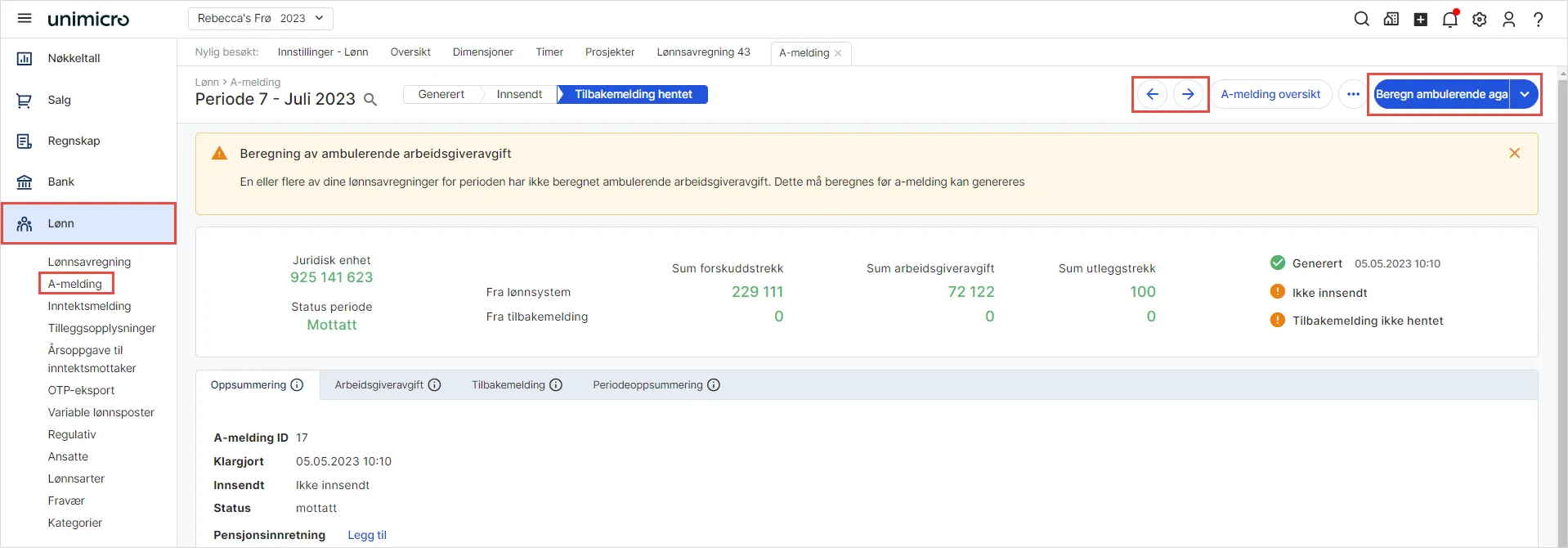Go to next period arrow
1568x548 pixels.
click(x=1188, y=94)
